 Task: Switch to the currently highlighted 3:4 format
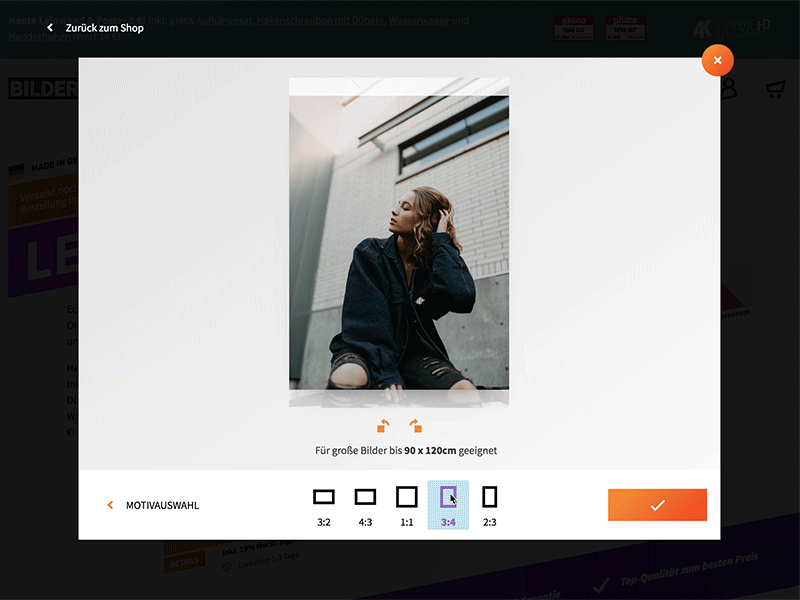click(x=448, y=496)
